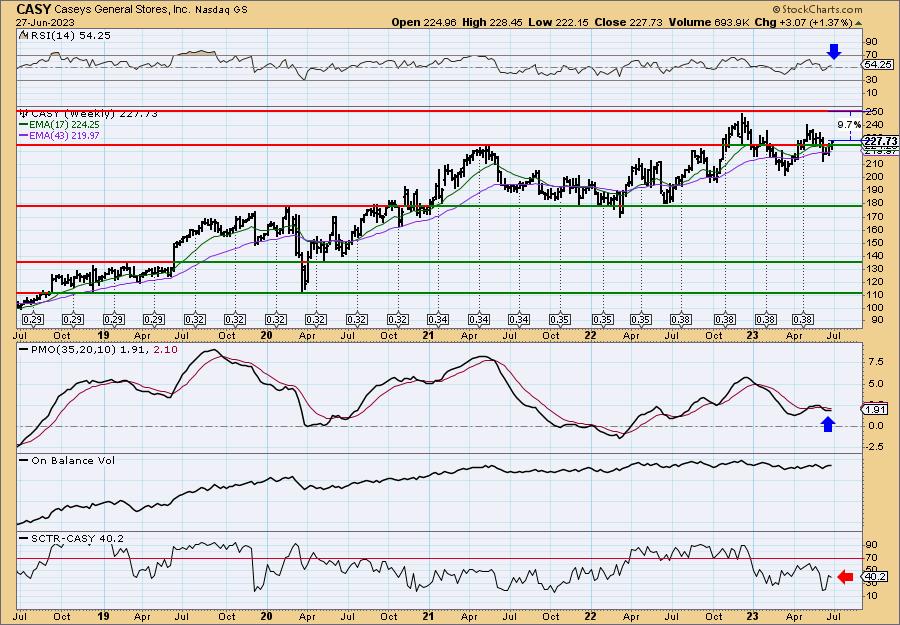This screenshot has height=625, width=900.
Task: Click the 9.7% upside target label
Action: (x=849, y=125)
